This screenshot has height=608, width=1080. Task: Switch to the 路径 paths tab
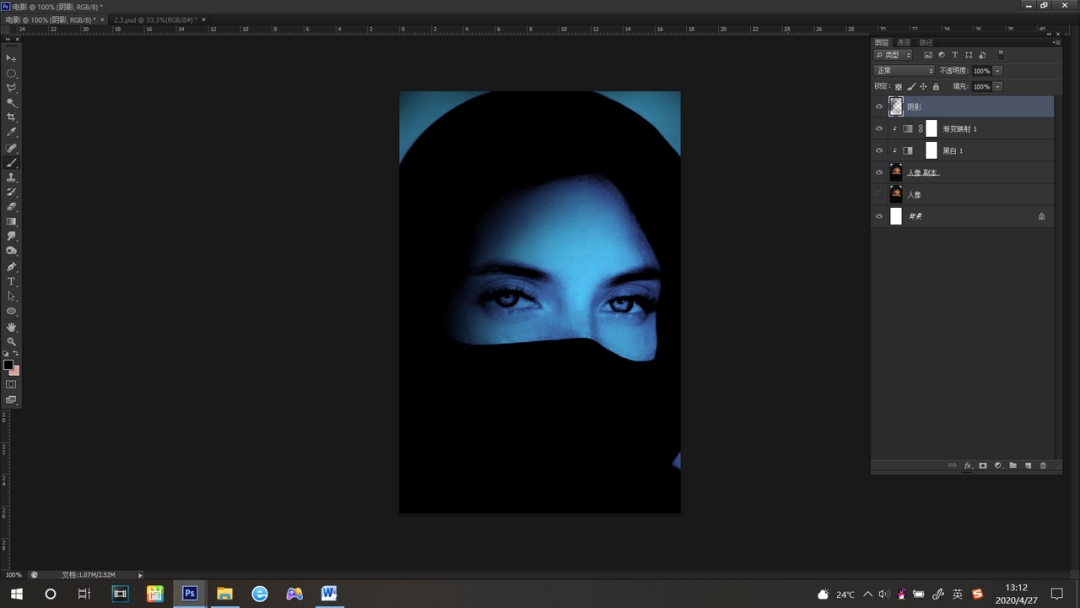click(x=926, y=43)
